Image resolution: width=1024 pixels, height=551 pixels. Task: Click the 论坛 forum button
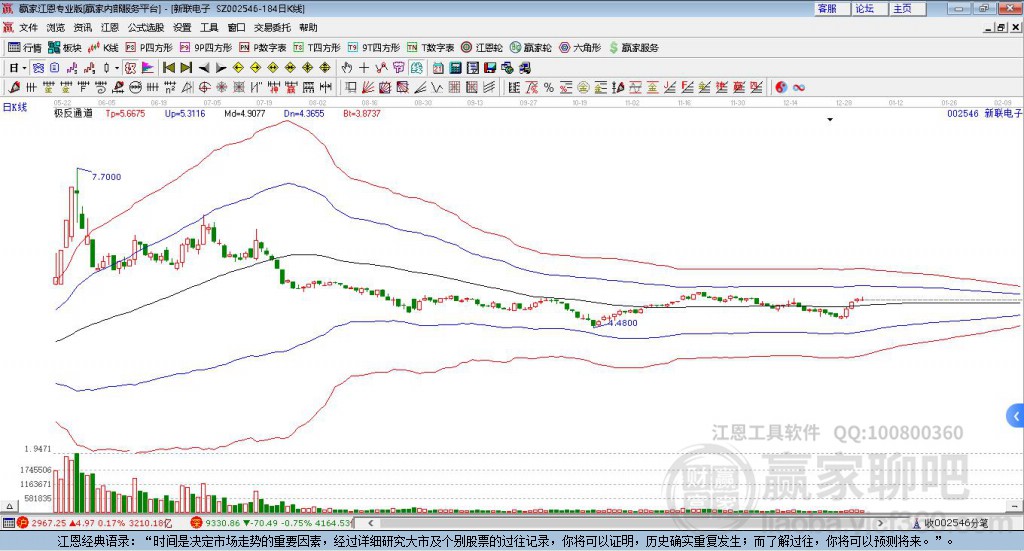869,8
